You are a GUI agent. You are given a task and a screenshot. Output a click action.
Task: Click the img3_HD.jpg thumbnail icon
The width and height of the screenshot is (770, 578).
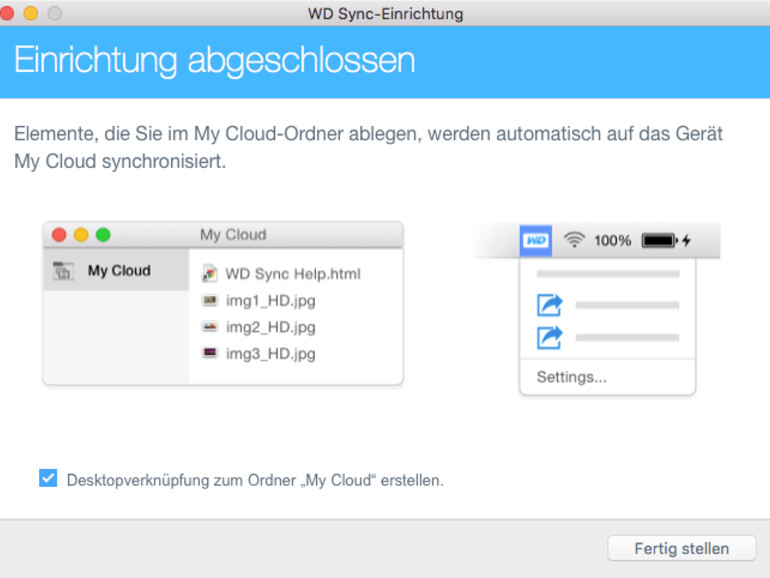click(210, 353)
